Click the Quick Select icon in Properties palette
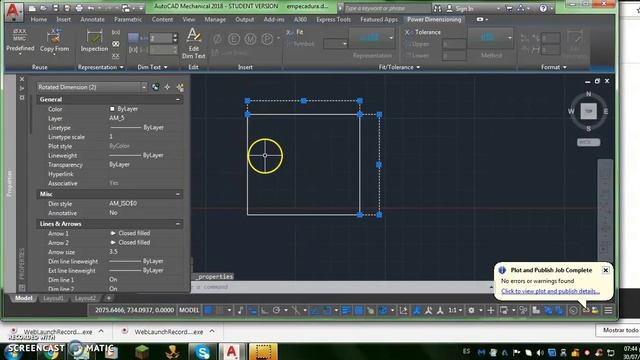The width and height of the screenshot is (640, 360). (180, 87)
